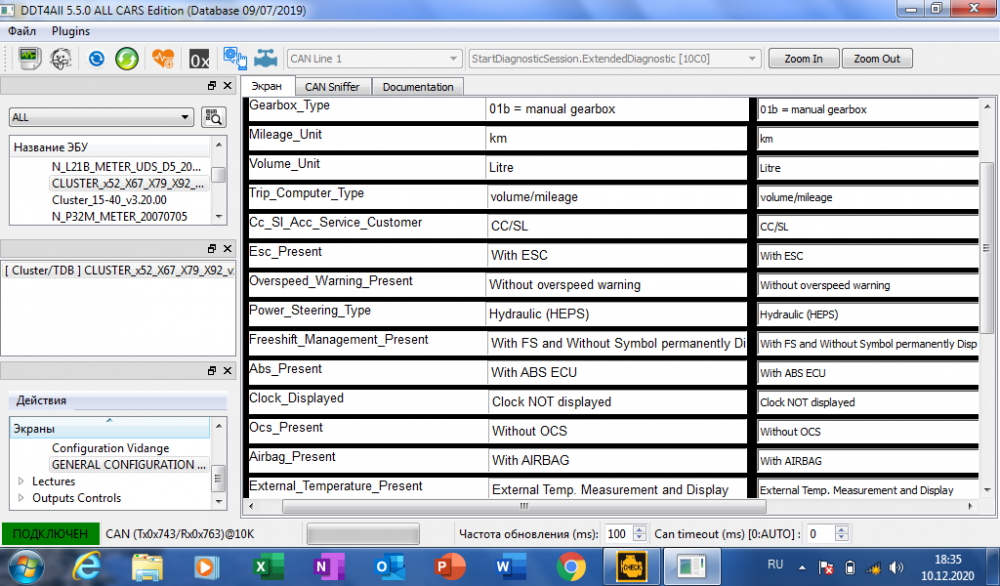Click the horizontal scrollbar of the screen view

point(524,506)
